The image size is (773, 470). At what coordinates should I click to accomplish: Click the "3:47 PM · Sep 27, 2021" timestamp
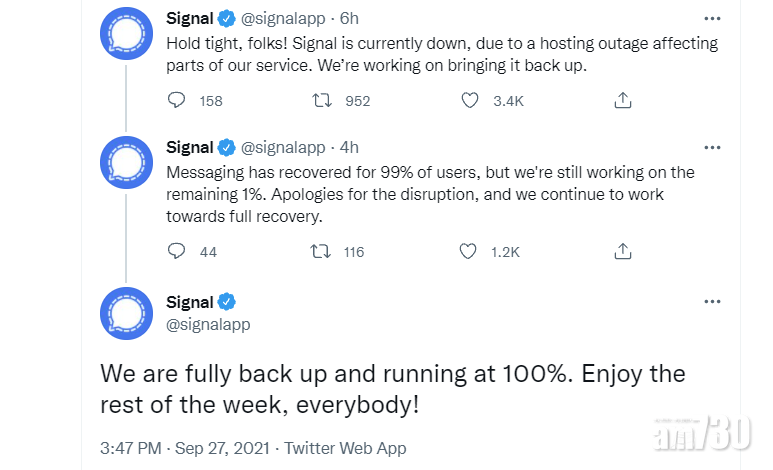(x=184, y=448)
